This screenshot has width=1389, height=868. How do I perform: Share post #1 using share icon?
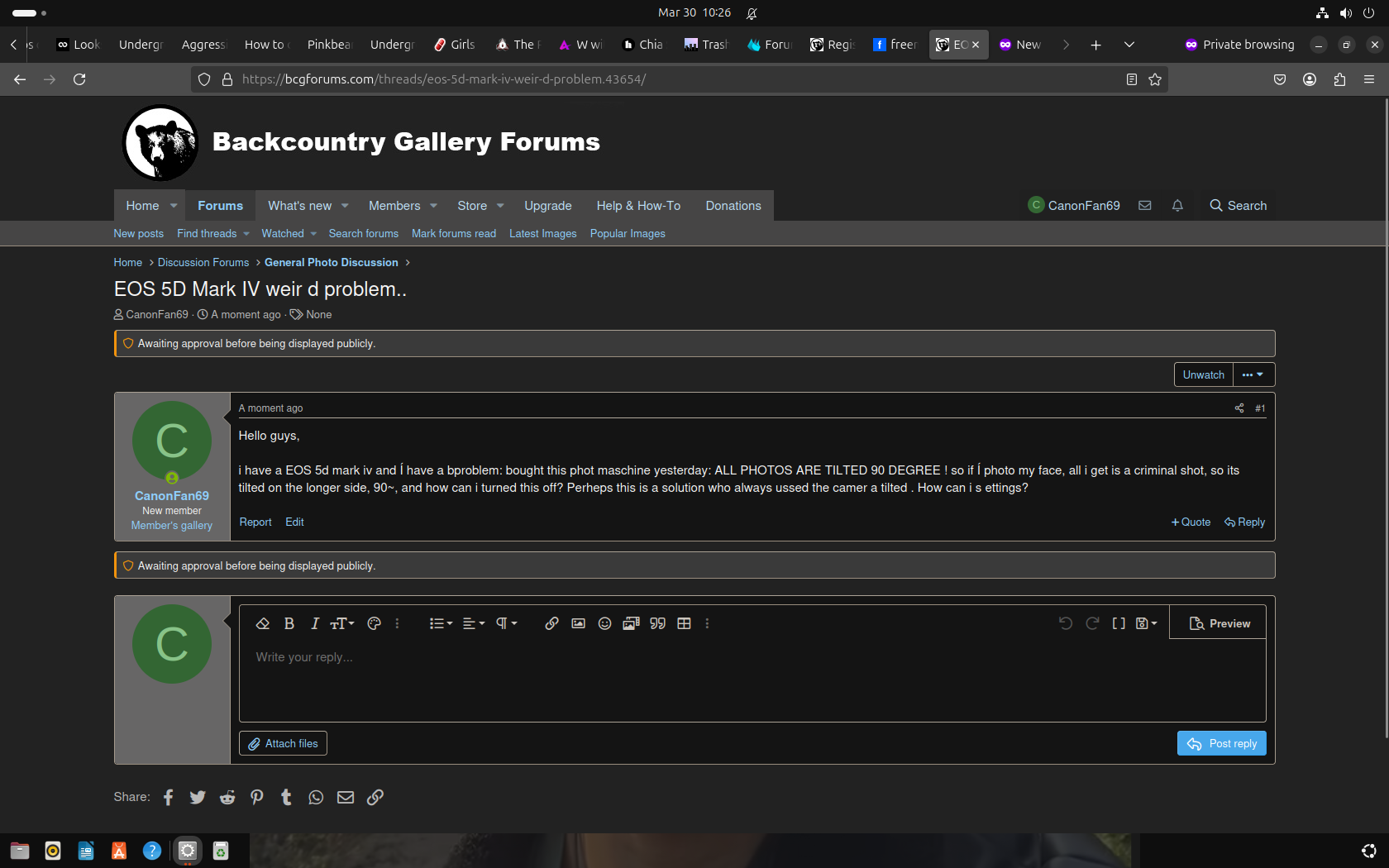coord(1239,408)
